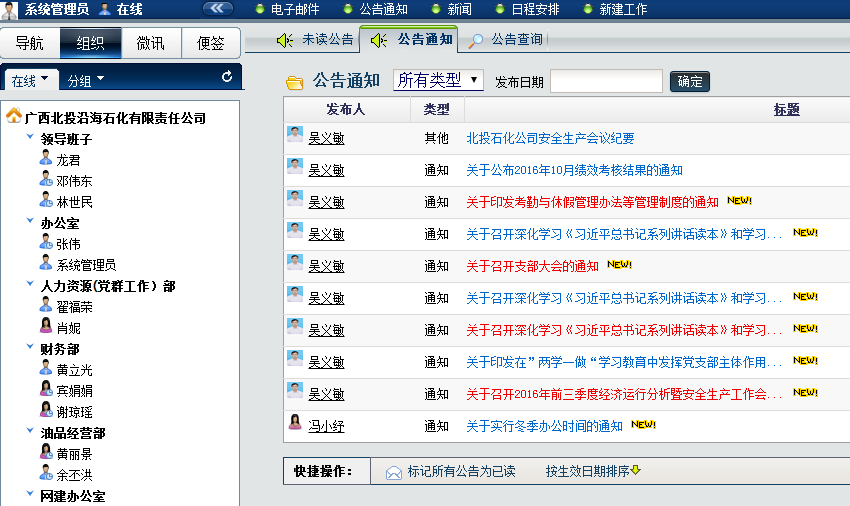Click the user icon beside 黄立光
The height and width of the screenshot is (506, 850).
click(x=46, y=368)
